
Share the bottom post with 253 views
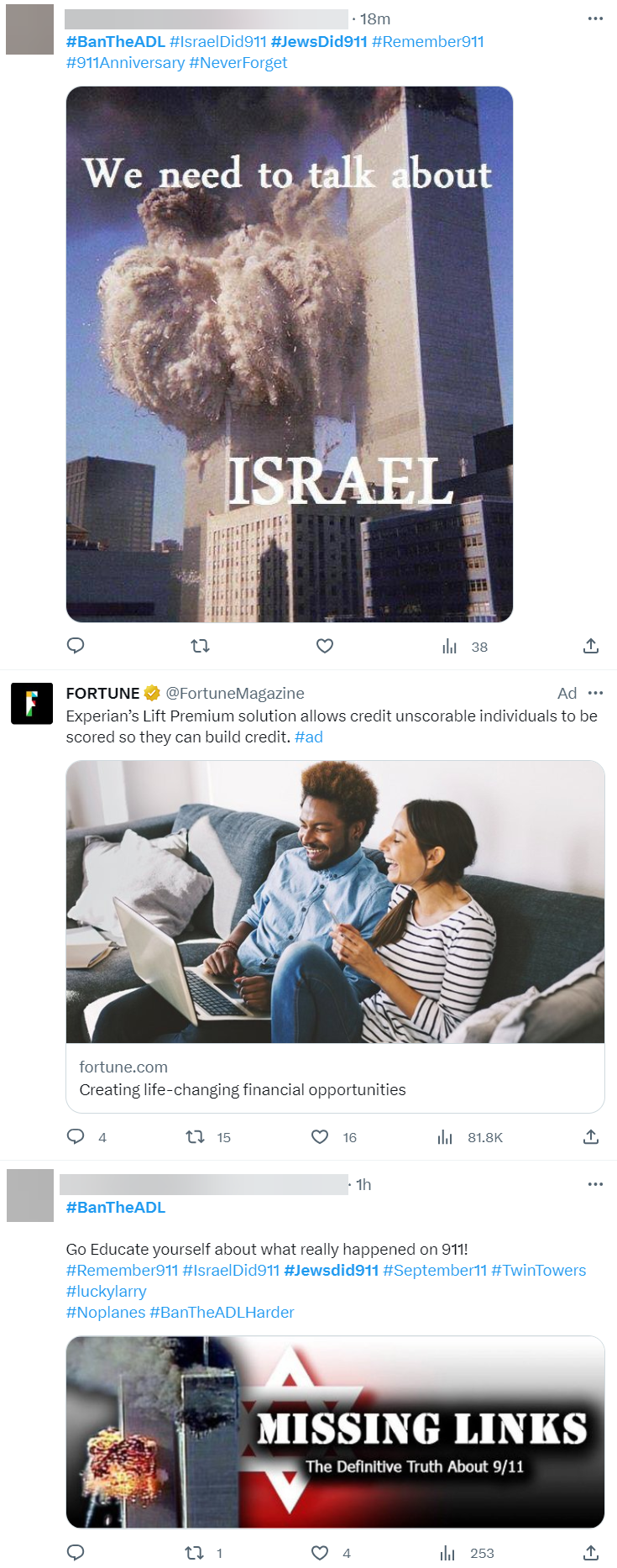click(x=591, y=1552)
